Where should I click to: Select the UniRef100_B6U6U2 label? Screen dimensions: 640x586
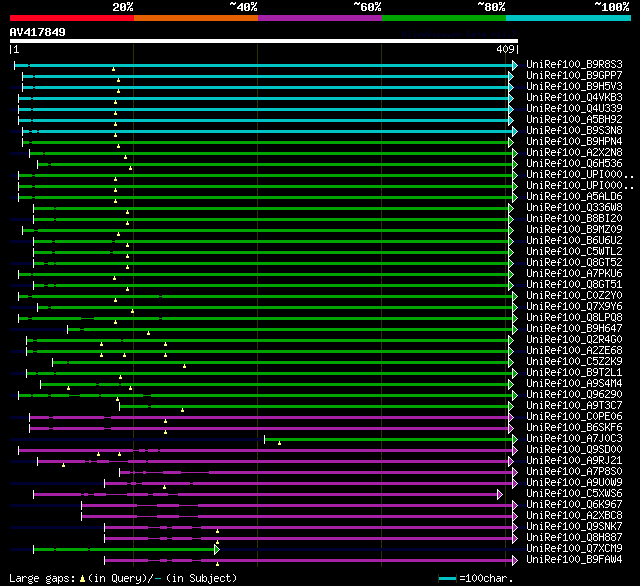coord(574,241)
